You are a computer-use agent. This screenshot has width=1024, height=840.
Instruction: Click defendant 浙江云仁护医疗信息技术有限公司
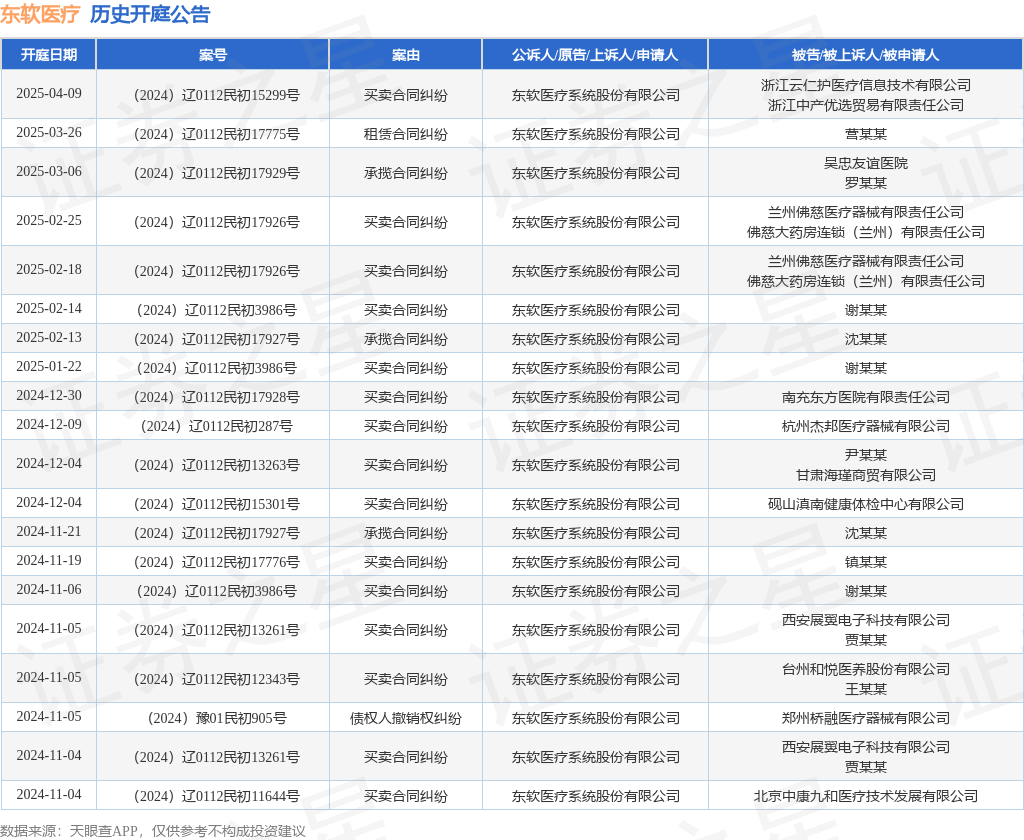point(865,86)
